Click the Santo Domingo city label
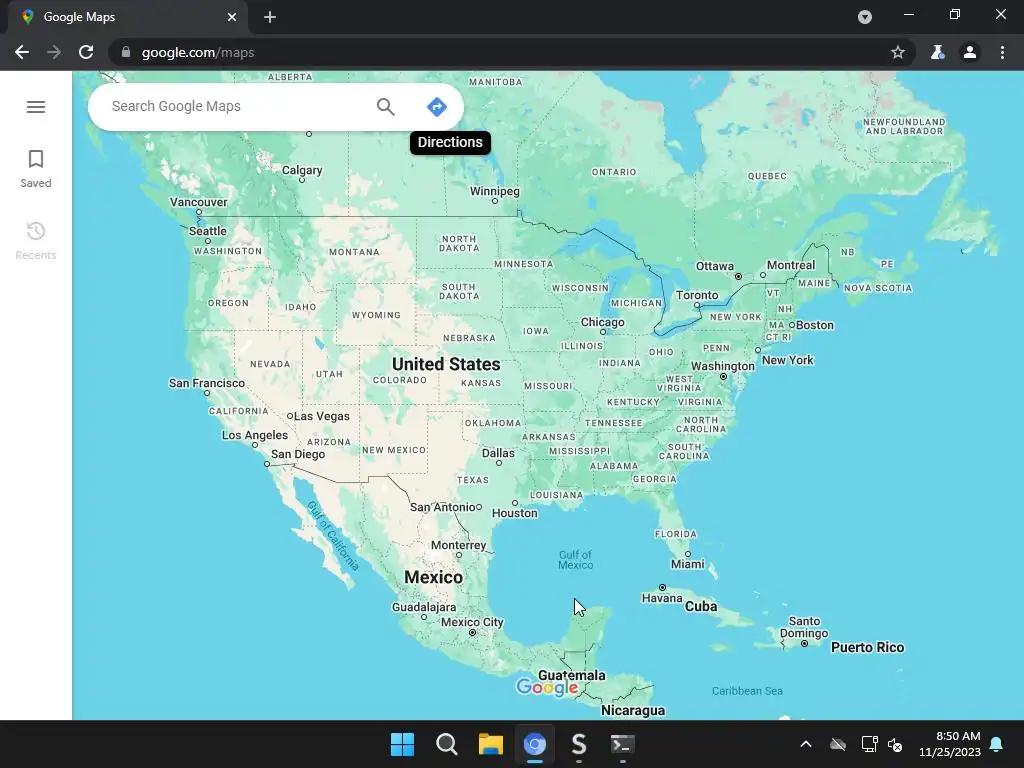This screenshot has width=1024, height=768. (x=804, y=627)
